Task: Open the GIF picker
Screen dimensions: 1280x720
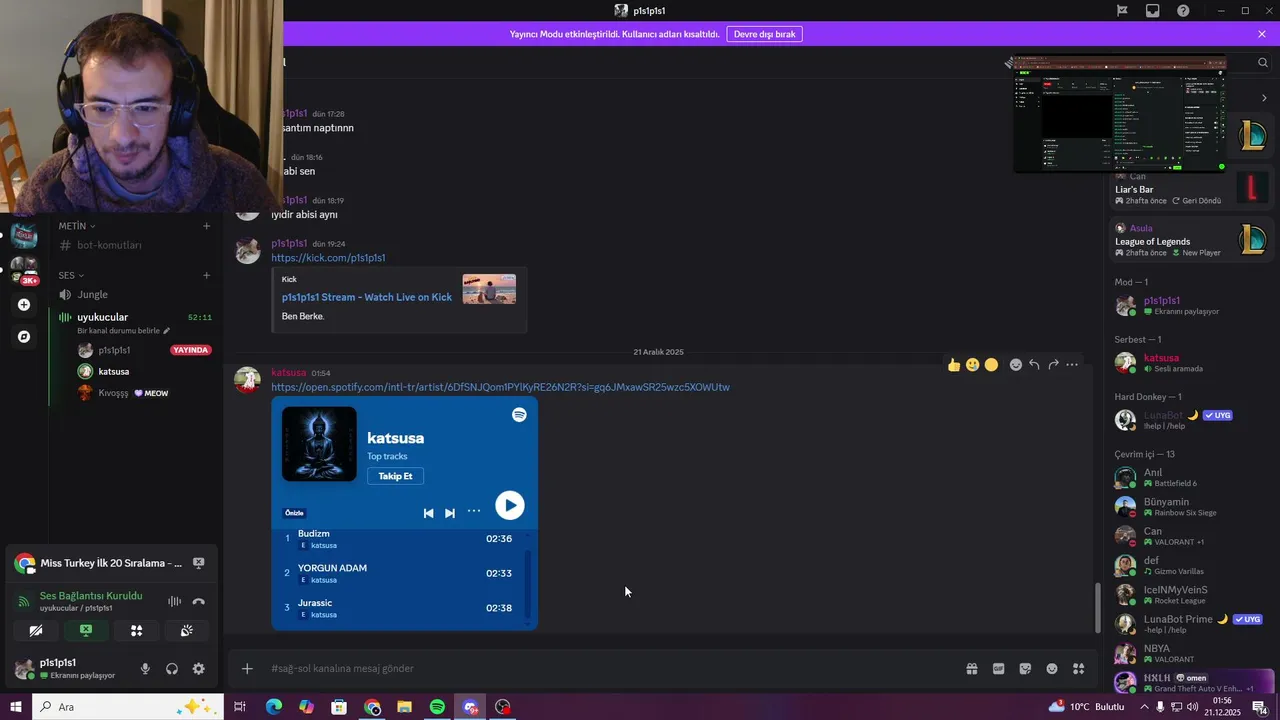Action: pyautogui.click(x=998, y=669)
